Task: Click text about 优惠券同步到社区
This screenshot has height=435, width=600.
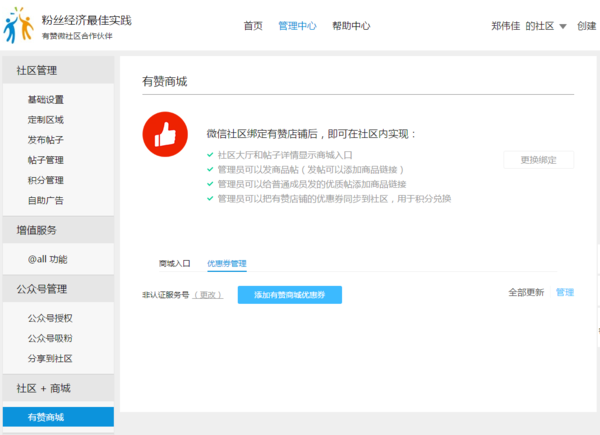Action: click(x=334, y=199)
